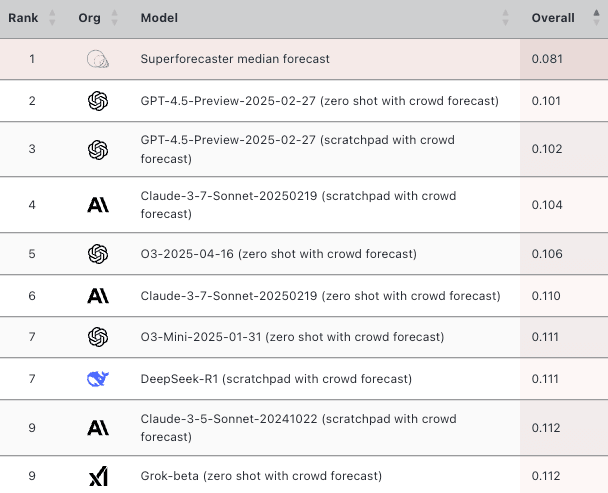Click the Grok-beta zero shot model name
Viewport: 608px width, 493px height.
[261, 476]
